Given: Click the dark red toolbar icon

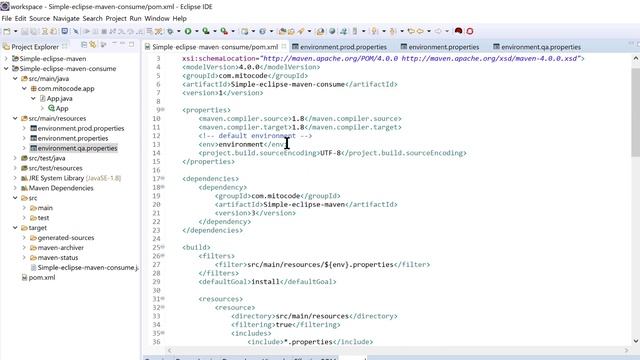Looking at the screenshot, I should tap(458, 31).
